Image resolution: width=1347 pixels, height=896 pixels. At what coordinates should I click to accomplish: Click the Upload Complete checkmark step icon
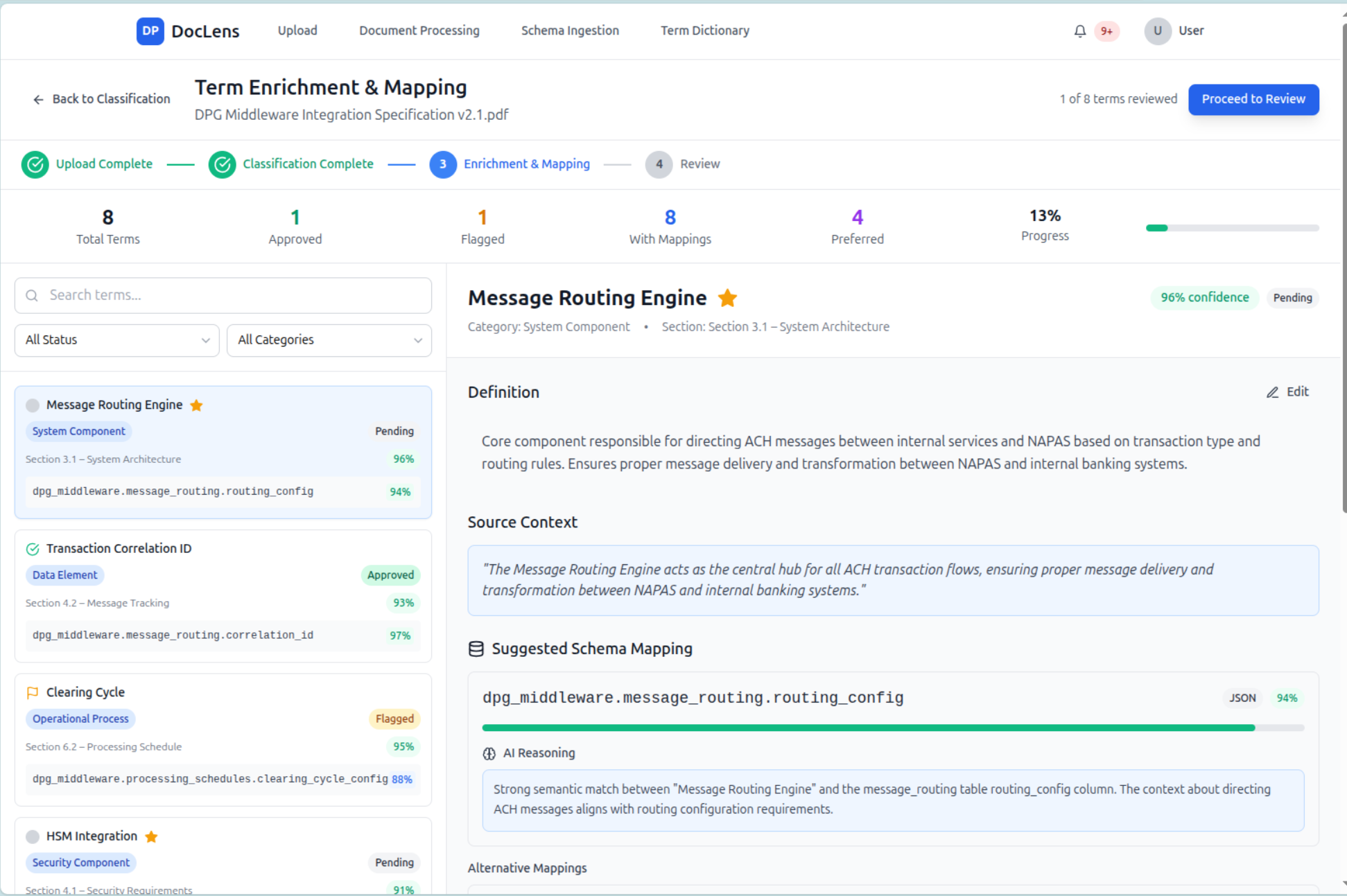(x=35, y=164)
